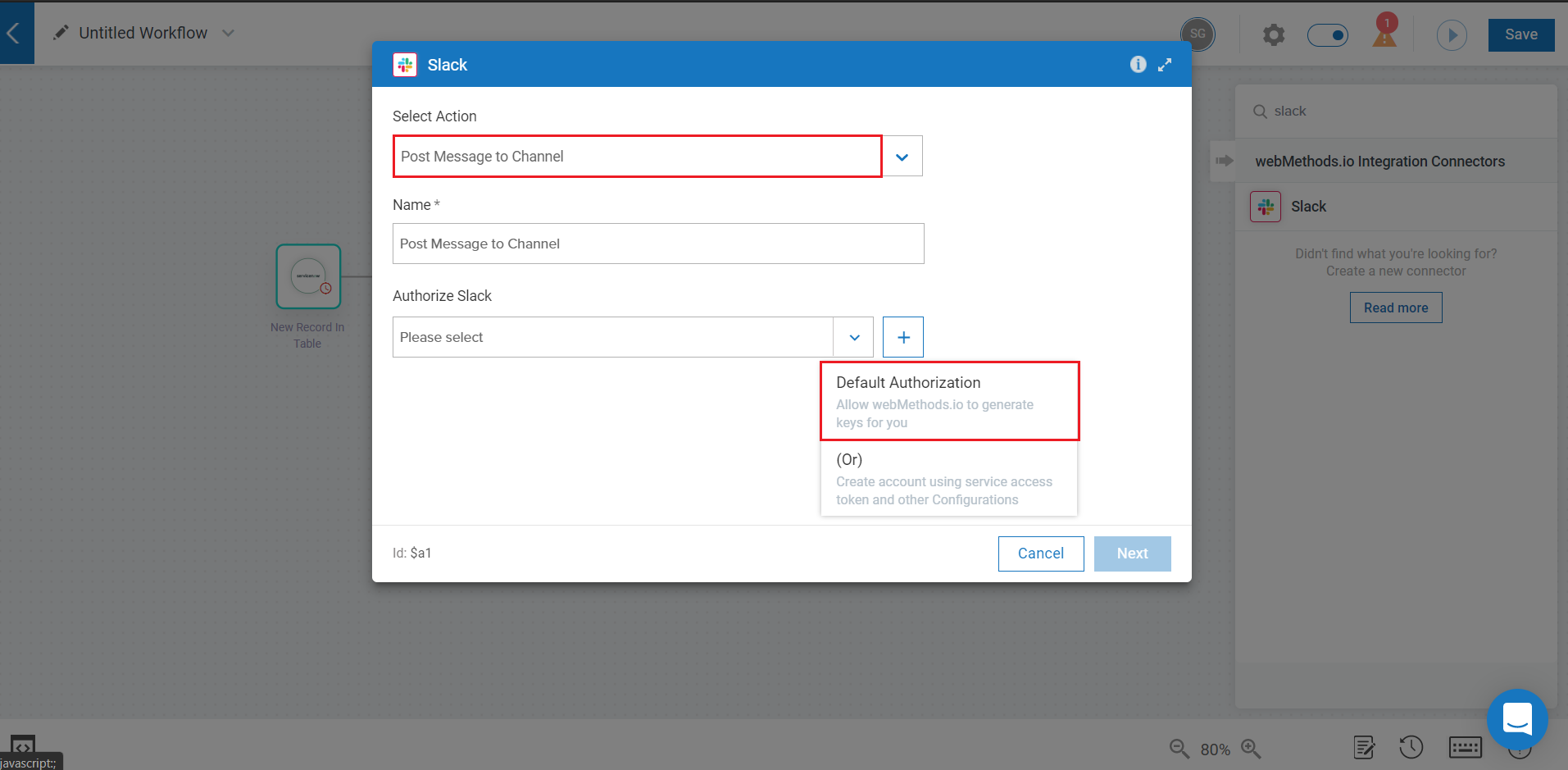Open the execution history clock icon

pos(1411,747)
